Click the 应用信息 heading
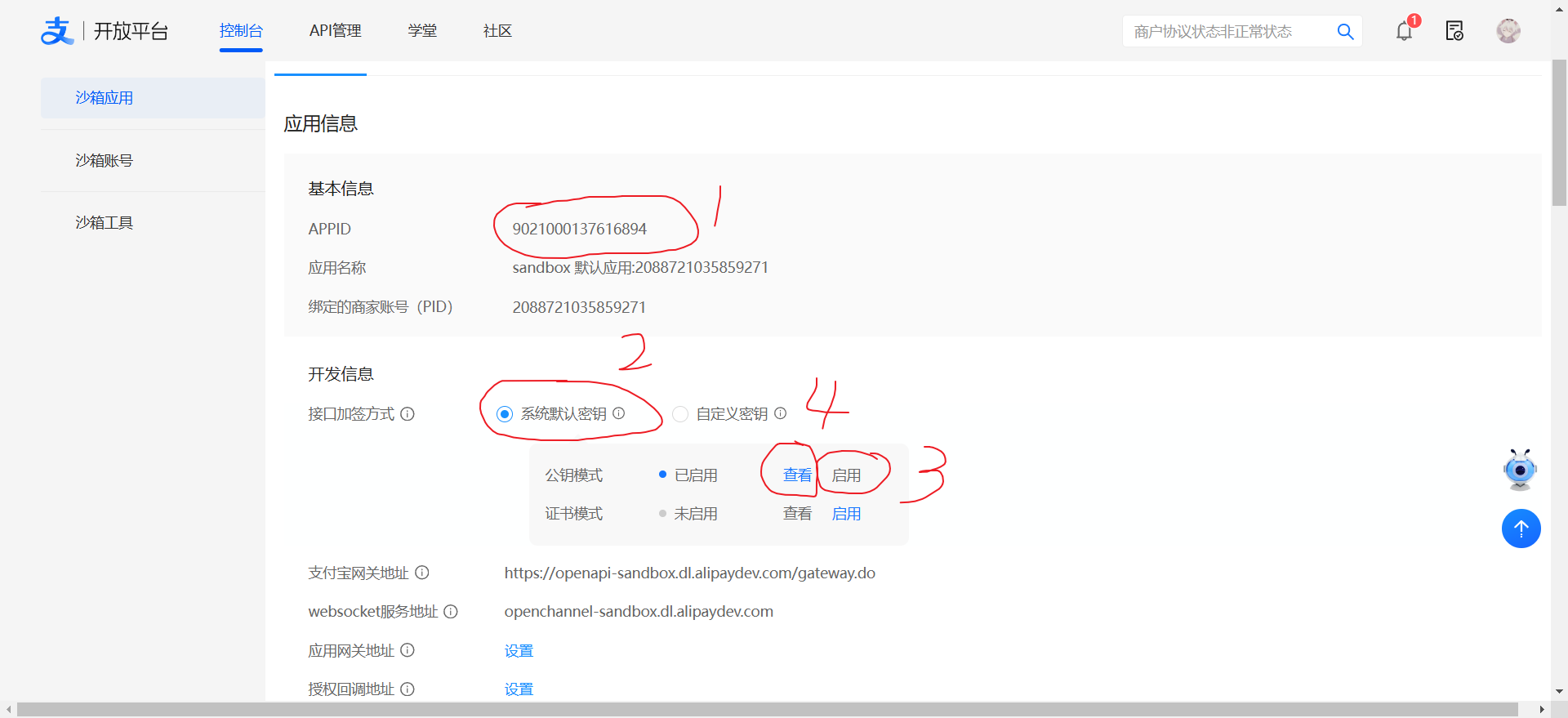The image size is (1568, 718). [x=320, y=123]
